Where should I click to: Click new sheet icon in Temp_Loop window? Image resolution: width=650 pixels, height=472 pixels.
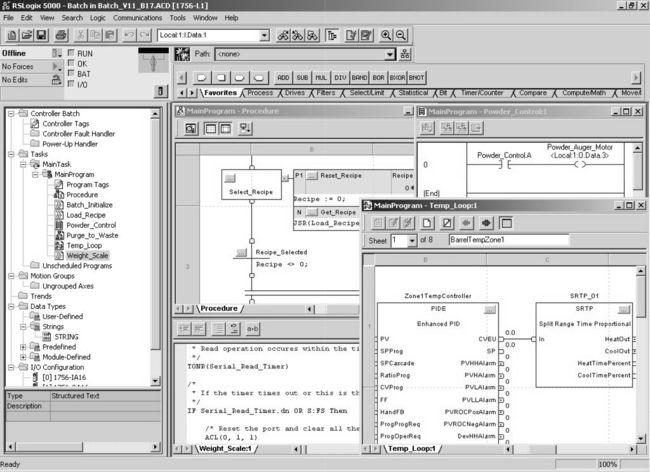pos(427,223)
